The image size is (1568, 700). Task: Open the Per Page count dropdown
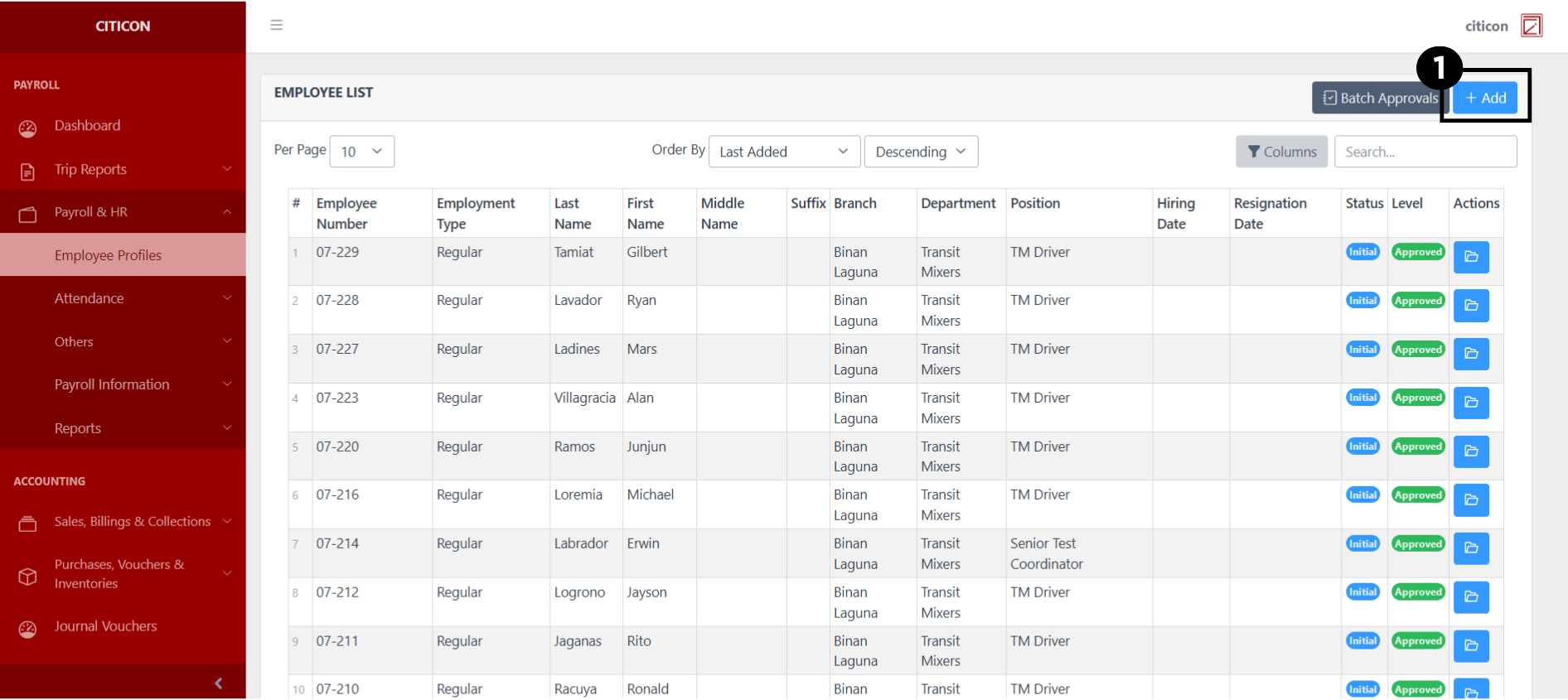pyautogui.click(x=362, y=152)
